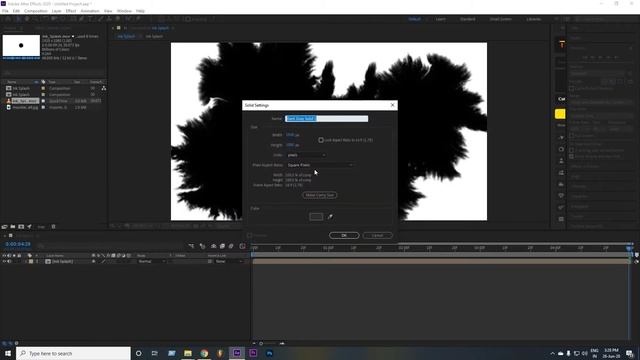The image size is (640, 360).
Task: Click Interpret Footage icon in Project panel
Action: (4, 227)
